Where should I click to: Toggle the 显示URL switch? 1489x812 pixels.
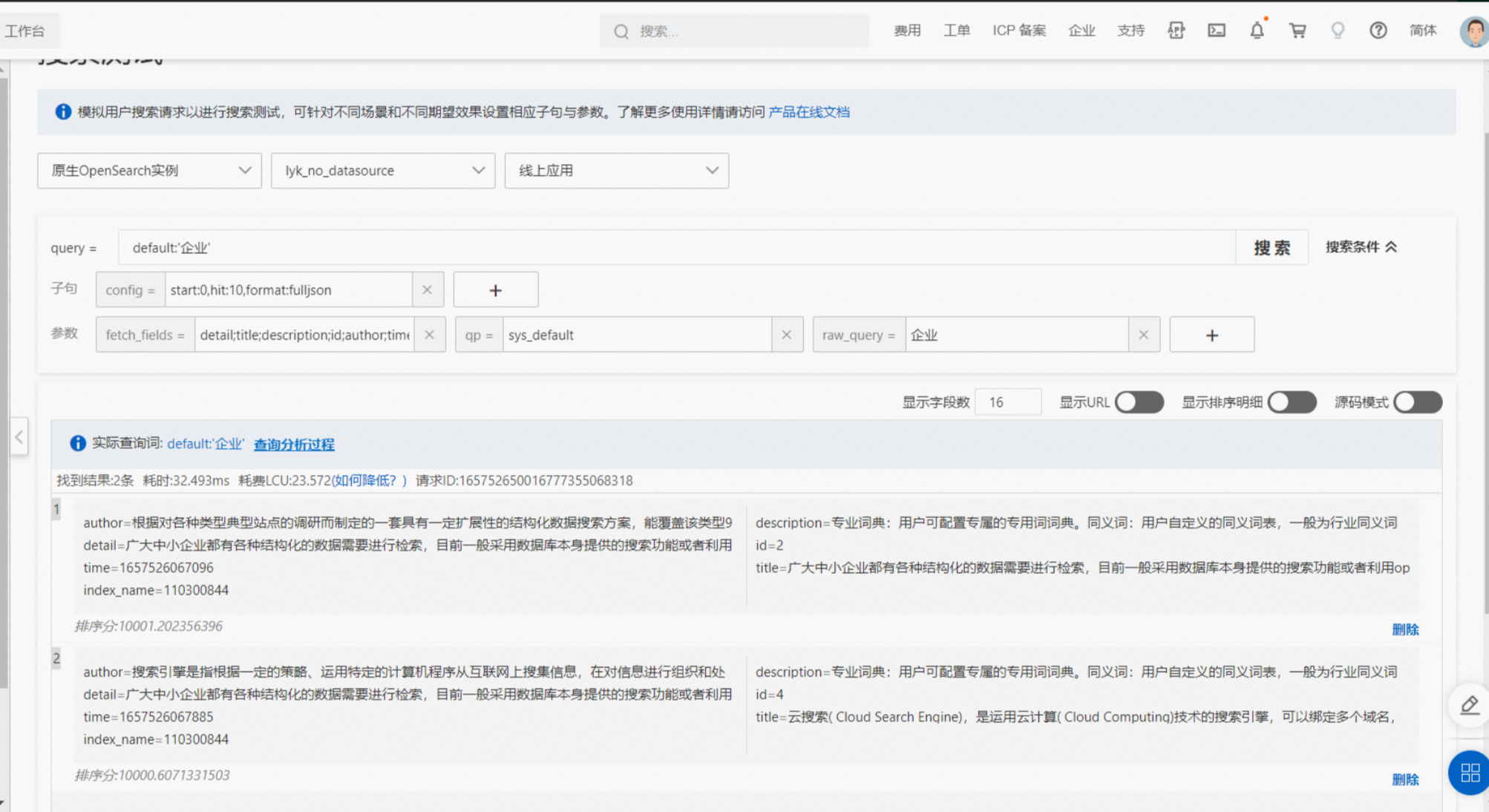click(x=1139, y=402)
